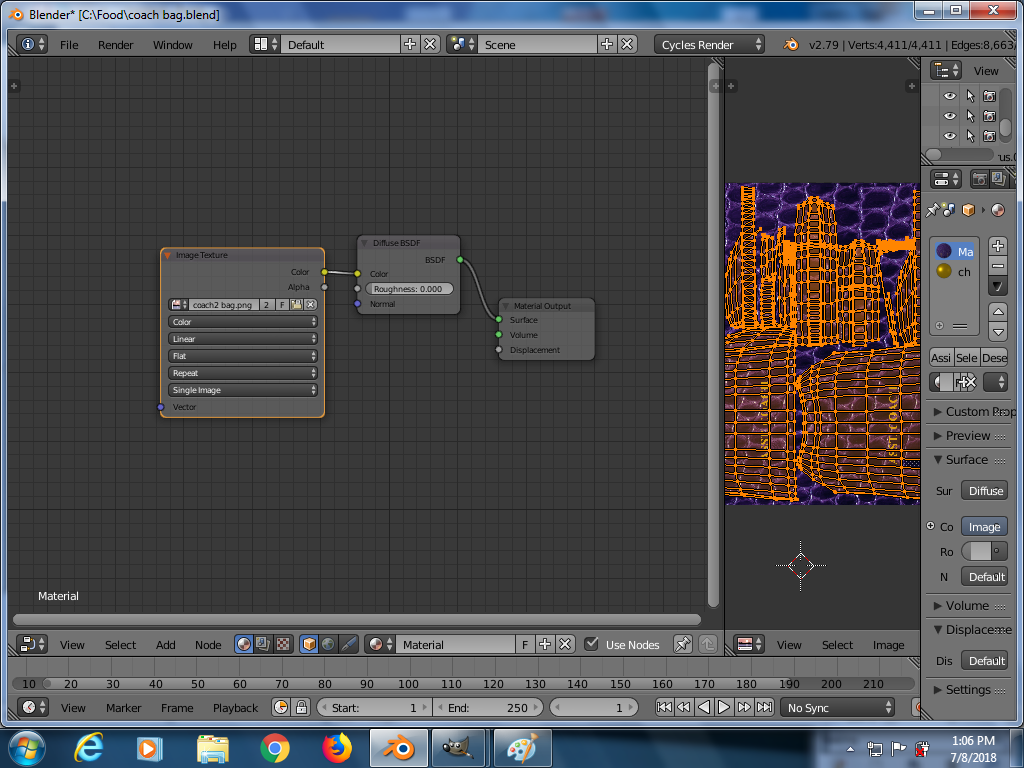Open the Node menu in the node editor
This screenshot has width=1024, height=768.
[x=208, y=645]
